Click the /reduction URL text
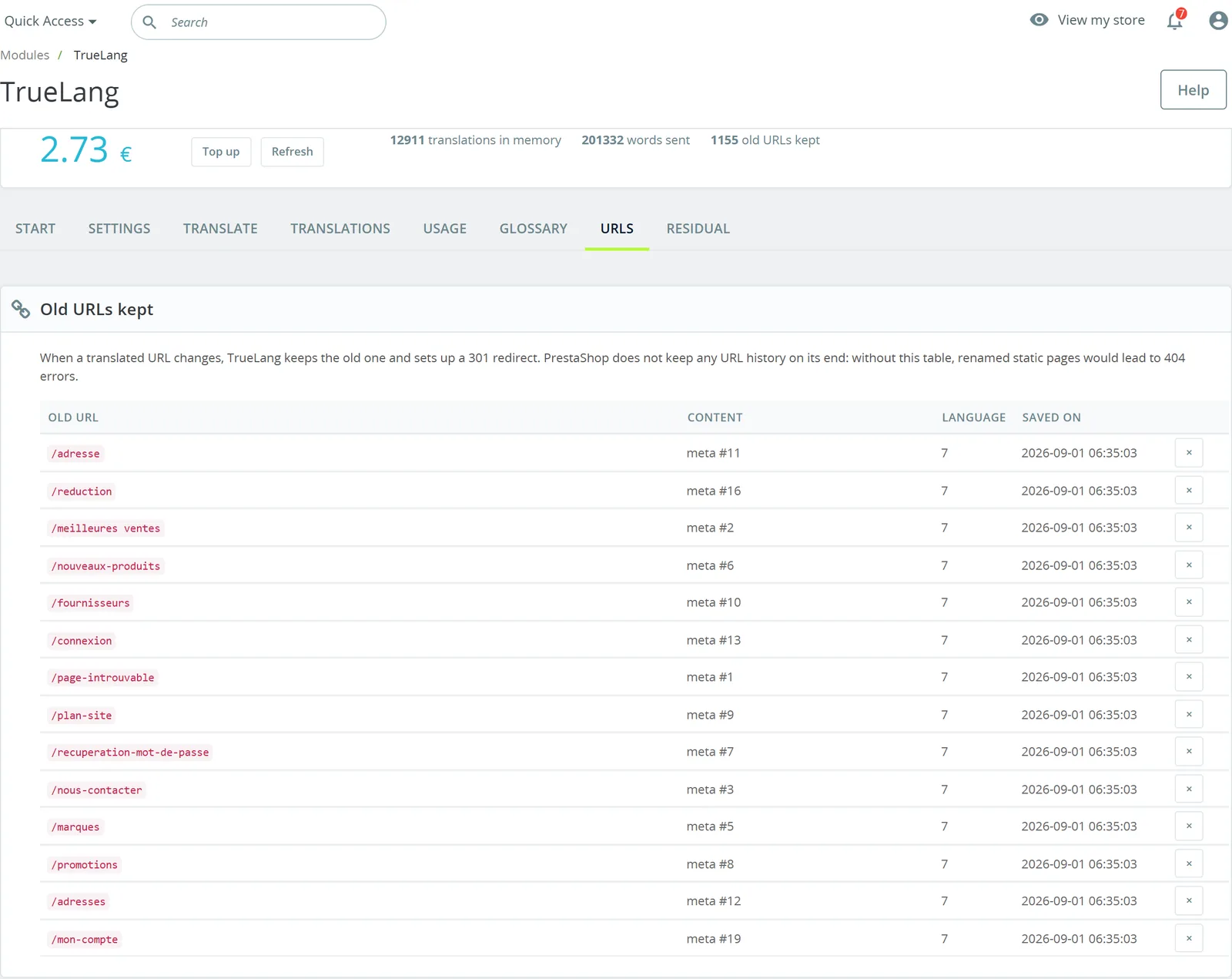Screen dimensions: 1232x979 point(82,491)
